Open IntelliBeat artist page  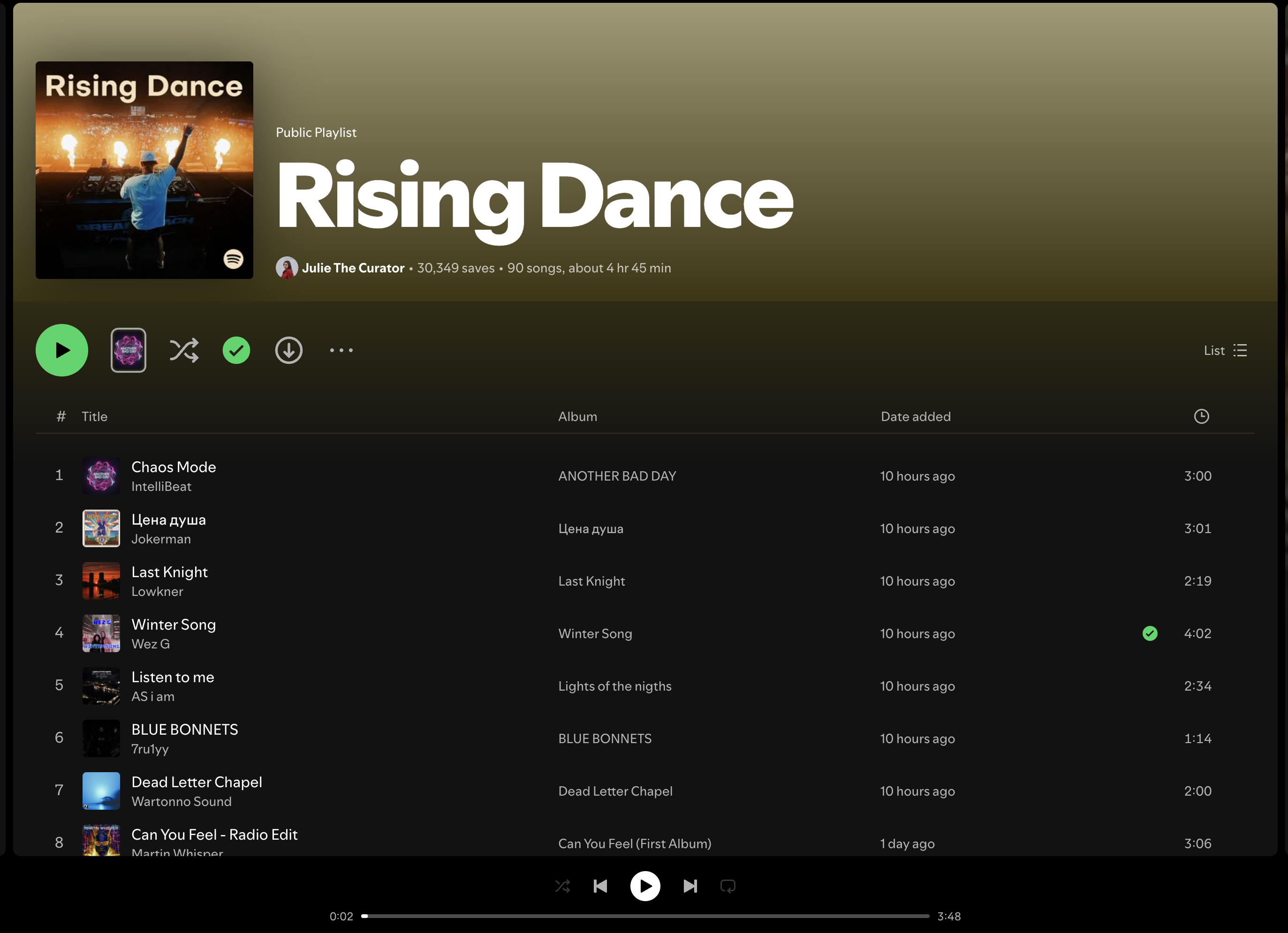pos(161,486)
